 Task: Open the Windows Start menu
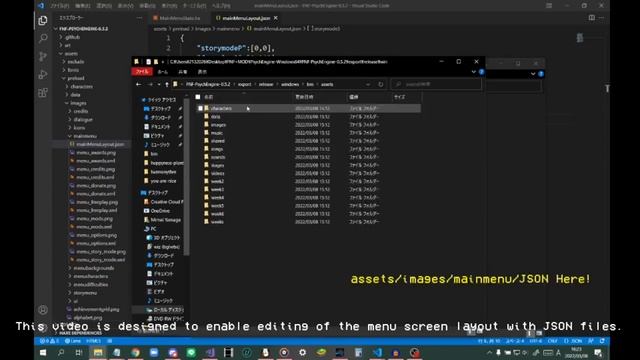[x=43, y=353]
